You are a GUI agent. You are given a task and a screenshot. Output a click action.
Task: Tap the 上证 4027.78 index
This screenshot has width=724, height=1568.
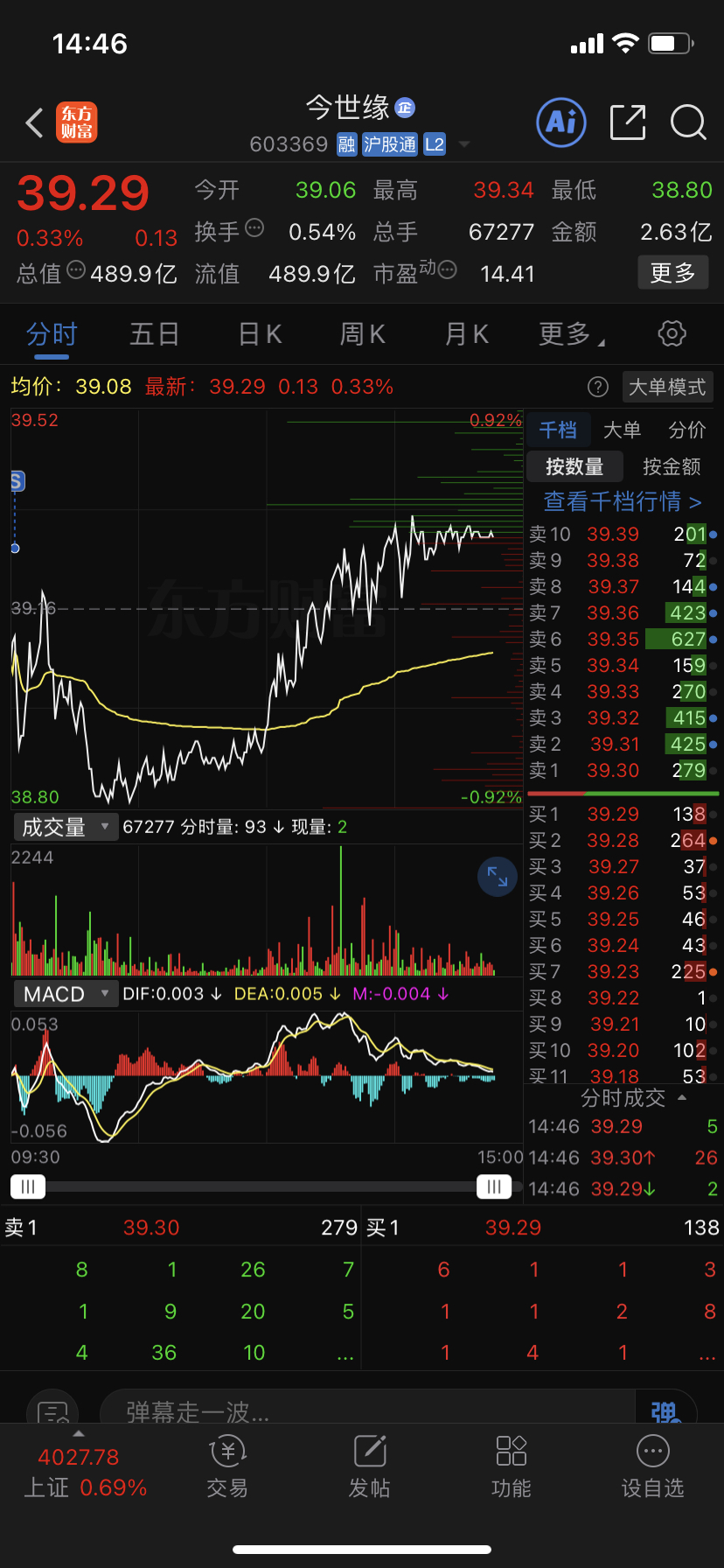click(85, 1472)
